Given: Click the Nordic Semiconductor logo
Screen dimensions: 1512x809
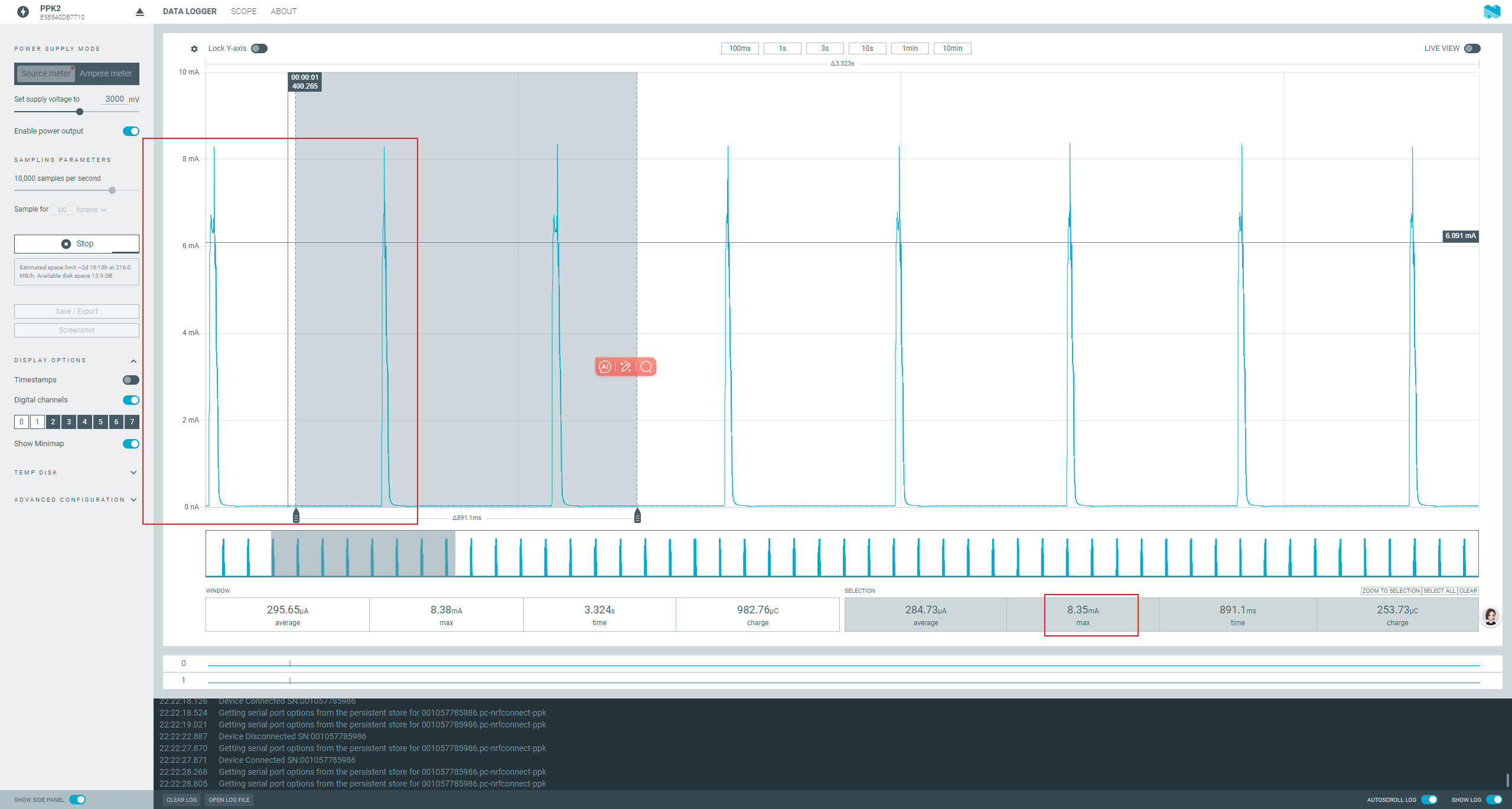Looking at the screenshot, I should click(1492, 12).
